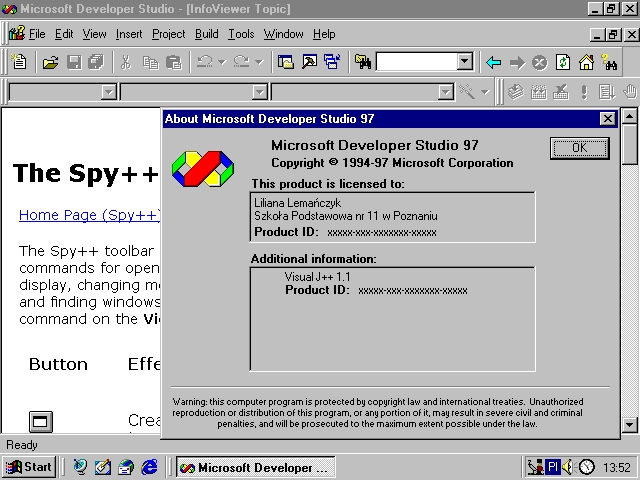This screenshot has width=640, height=480.
Task: Click the Build project icon
Action: coord(539,92)
